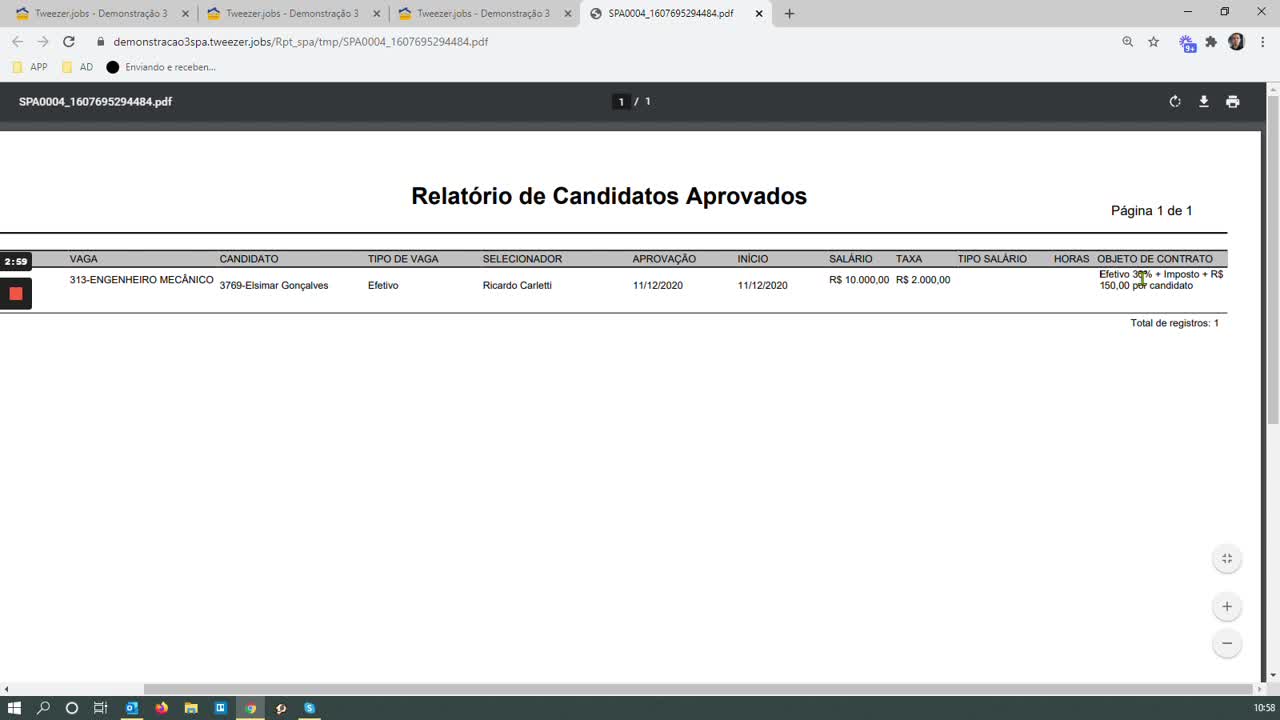Open the APP bookmark folder
Screen dimensions: 1280x720
coord(30,67)
